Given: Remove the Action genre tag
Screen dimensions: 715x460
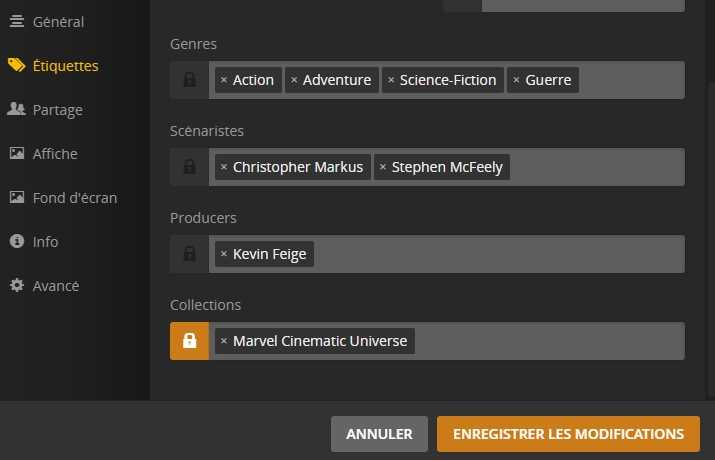Looking at the screenshot, I should tap(223, 80).
